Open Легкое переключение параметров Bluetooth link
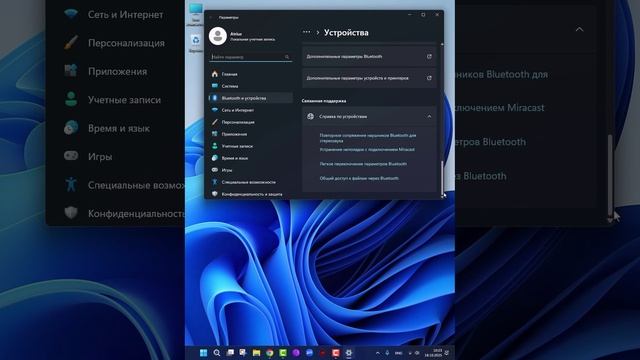Image resolution: width=640 pixels, height=360 pixels. pyautogui.click(x=363, y=164)
